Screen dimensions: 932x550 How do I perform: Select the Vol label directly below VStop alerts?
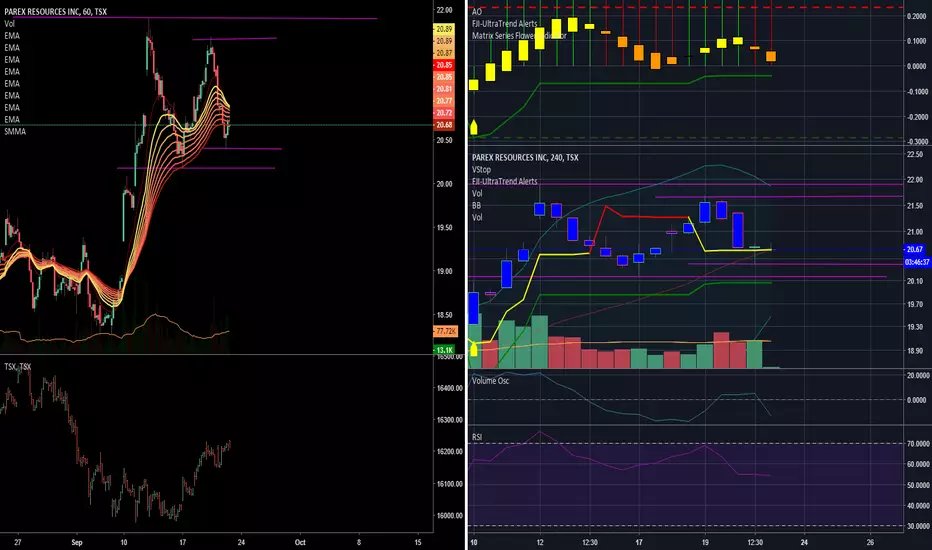coord(477,193)
